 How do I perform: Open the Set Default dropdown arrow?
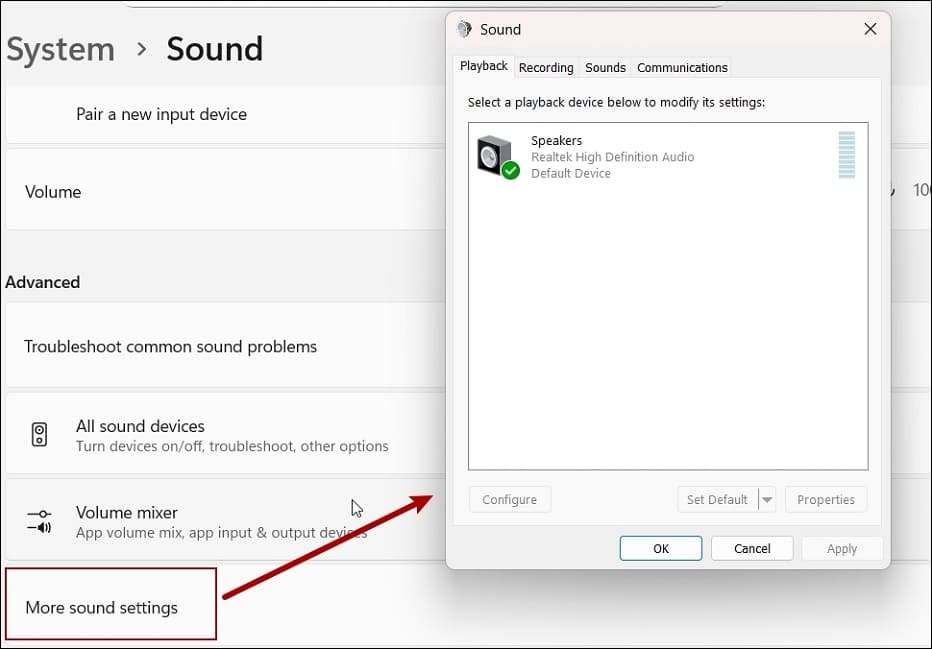tap(766, 499)
